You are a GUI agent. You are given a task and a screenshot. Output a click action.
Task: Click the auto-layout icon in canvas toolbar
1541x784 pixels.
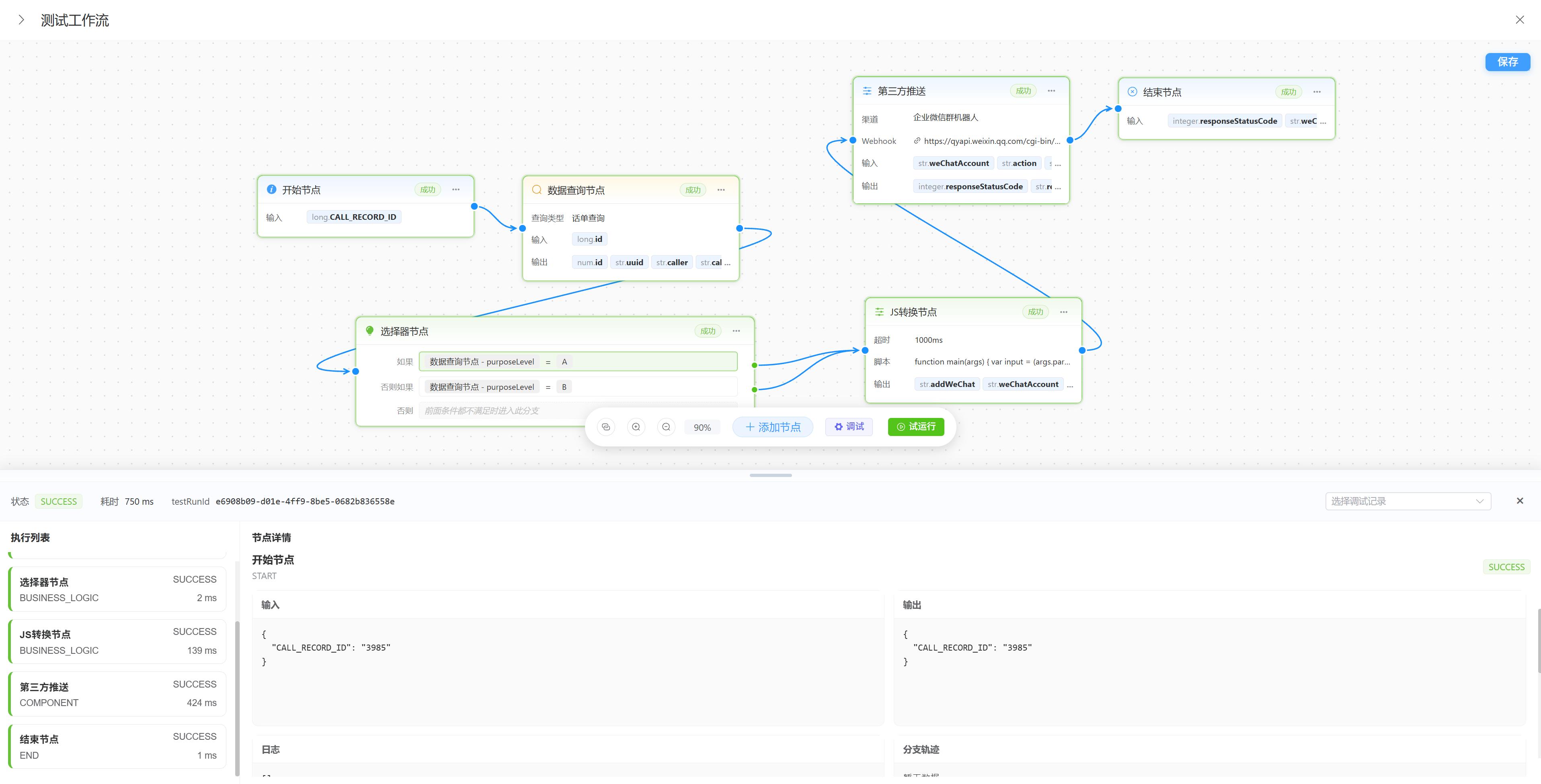[606, 427]
